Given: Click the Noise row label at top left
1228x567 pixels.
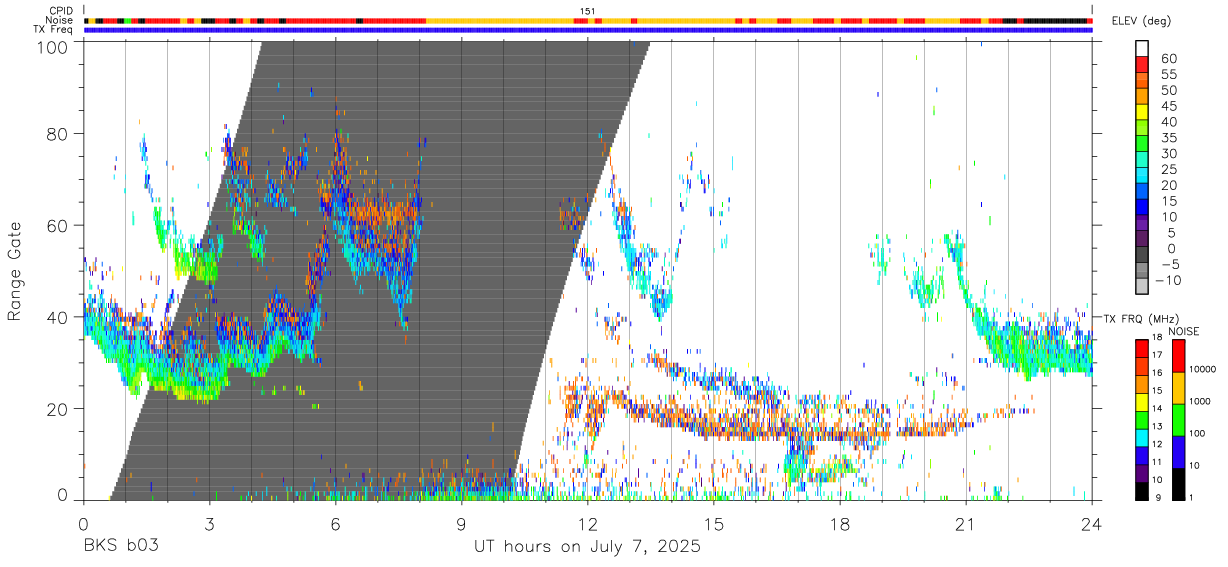Looking at the screenshot, I should click(60, 20).
